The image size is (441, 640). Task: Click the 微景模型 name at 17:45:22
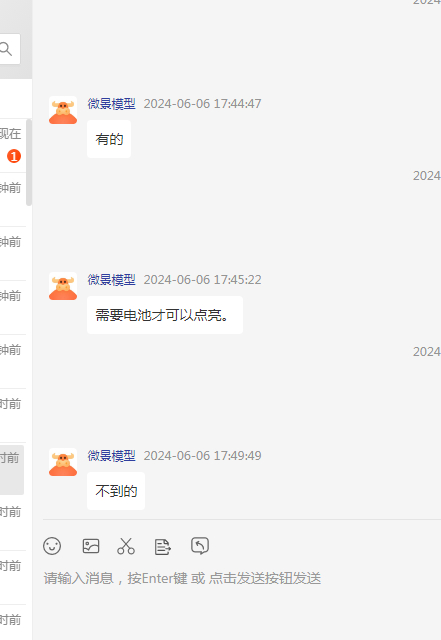click(111, 280)
